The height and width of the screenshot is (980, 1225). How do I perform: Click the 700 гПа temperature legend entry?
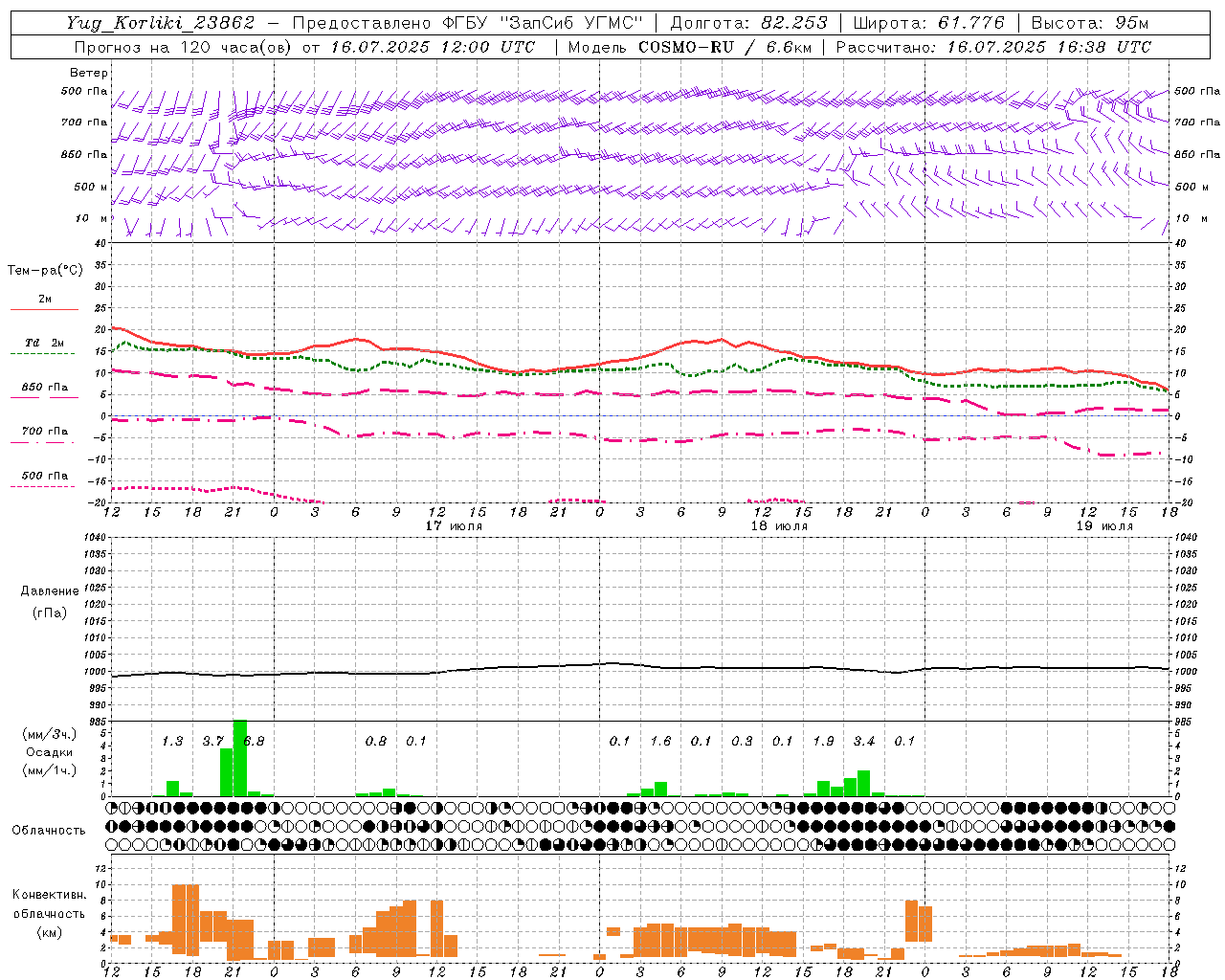point(44,431)
